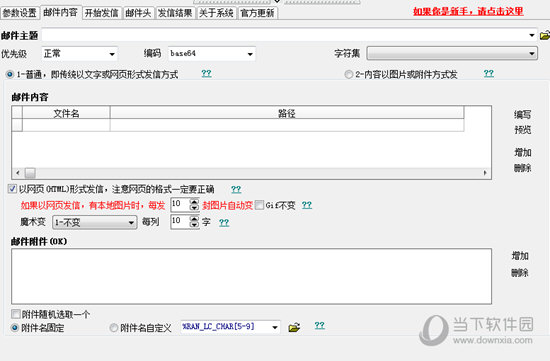
Task: Click 预览 to preview mail content
Action: click(x=522, y=130)
